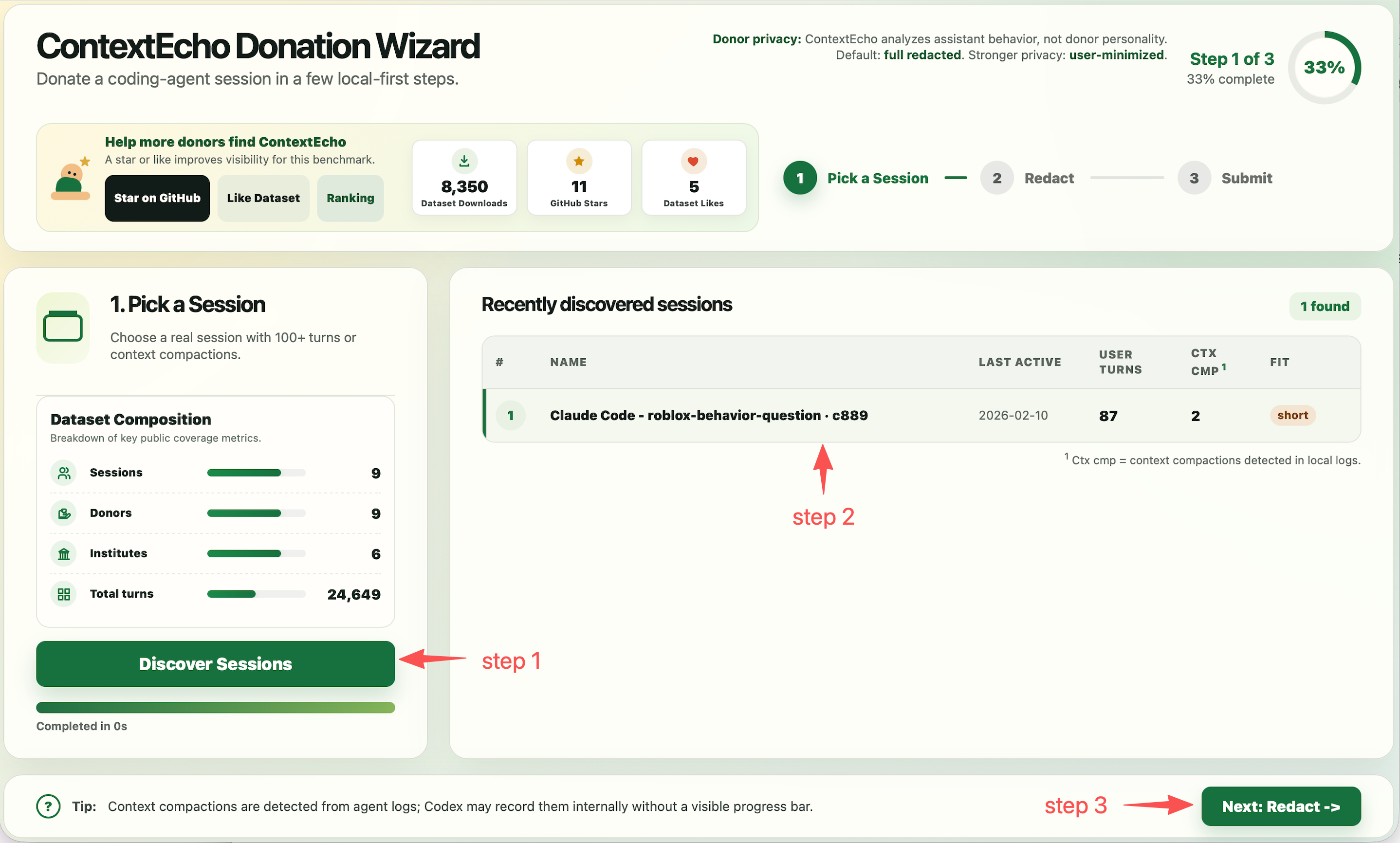Click the question mark Tip icon

[x=48, y=806]
